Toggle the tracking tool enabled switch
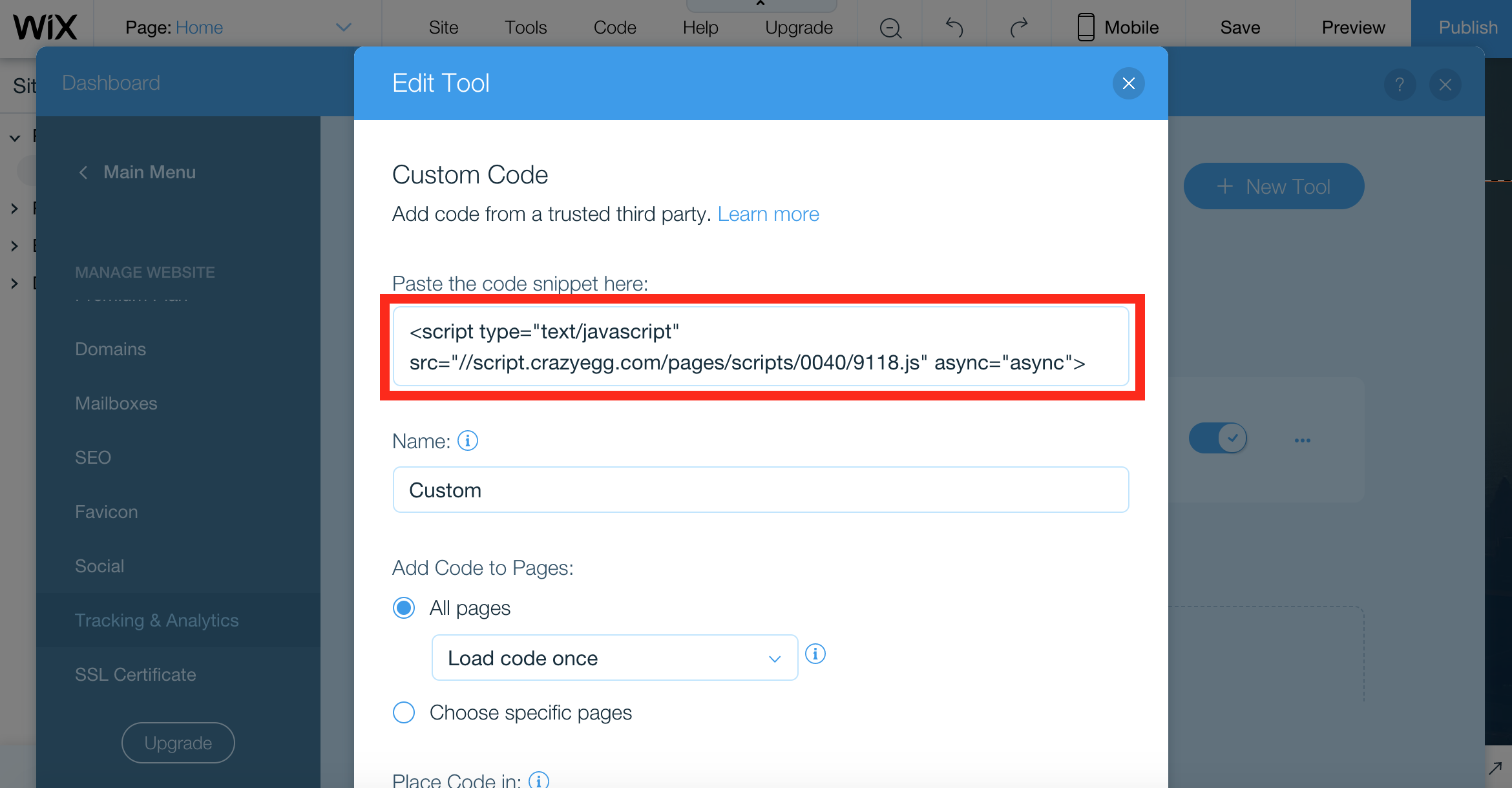The height and width of the screenshot is (788, 1512). pyautogui.click(x=1218, y=438)
